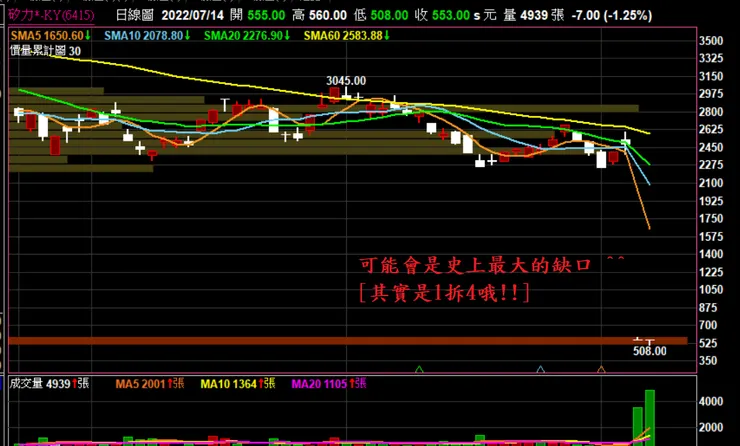The image size is (740, 446).
Task: Click the 成交量 4939 volume label
Action: (x=49, y=383)
